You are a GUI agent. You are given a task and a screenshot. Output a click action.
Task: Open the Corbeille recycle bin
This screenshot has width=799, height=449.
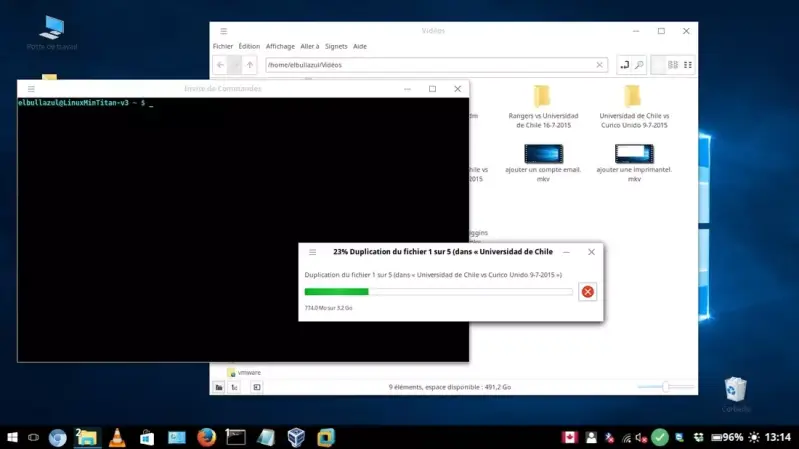pos(736,394)
